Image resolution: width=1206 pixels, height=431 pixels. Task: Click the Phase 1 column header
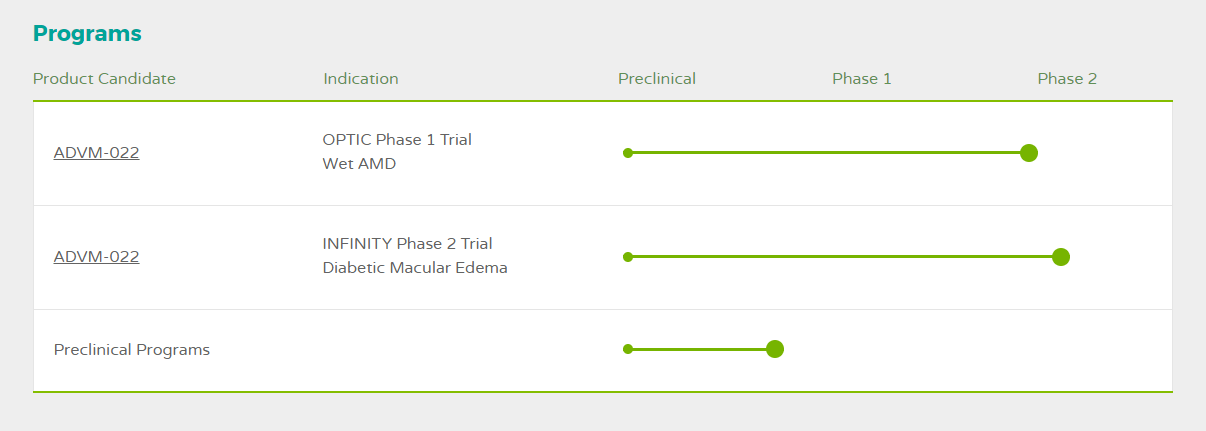862,78
